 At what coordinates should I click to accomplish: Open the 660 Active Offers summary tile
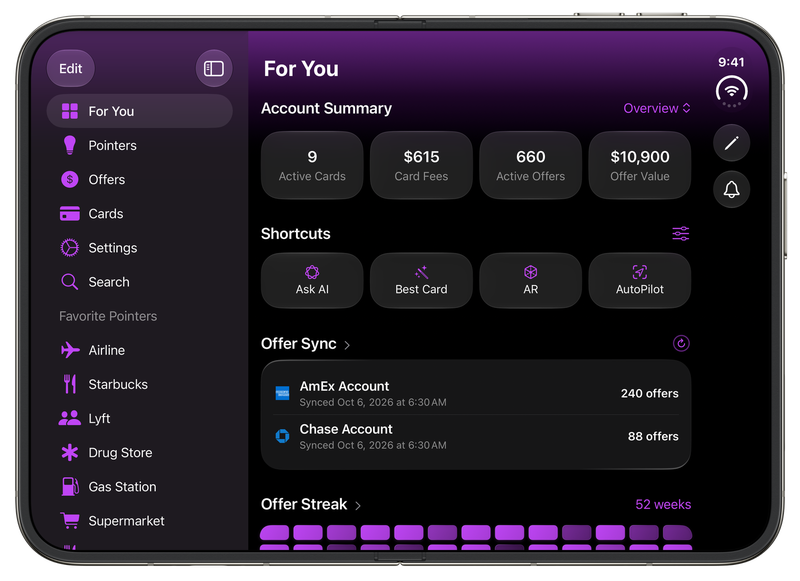[531, 165]
